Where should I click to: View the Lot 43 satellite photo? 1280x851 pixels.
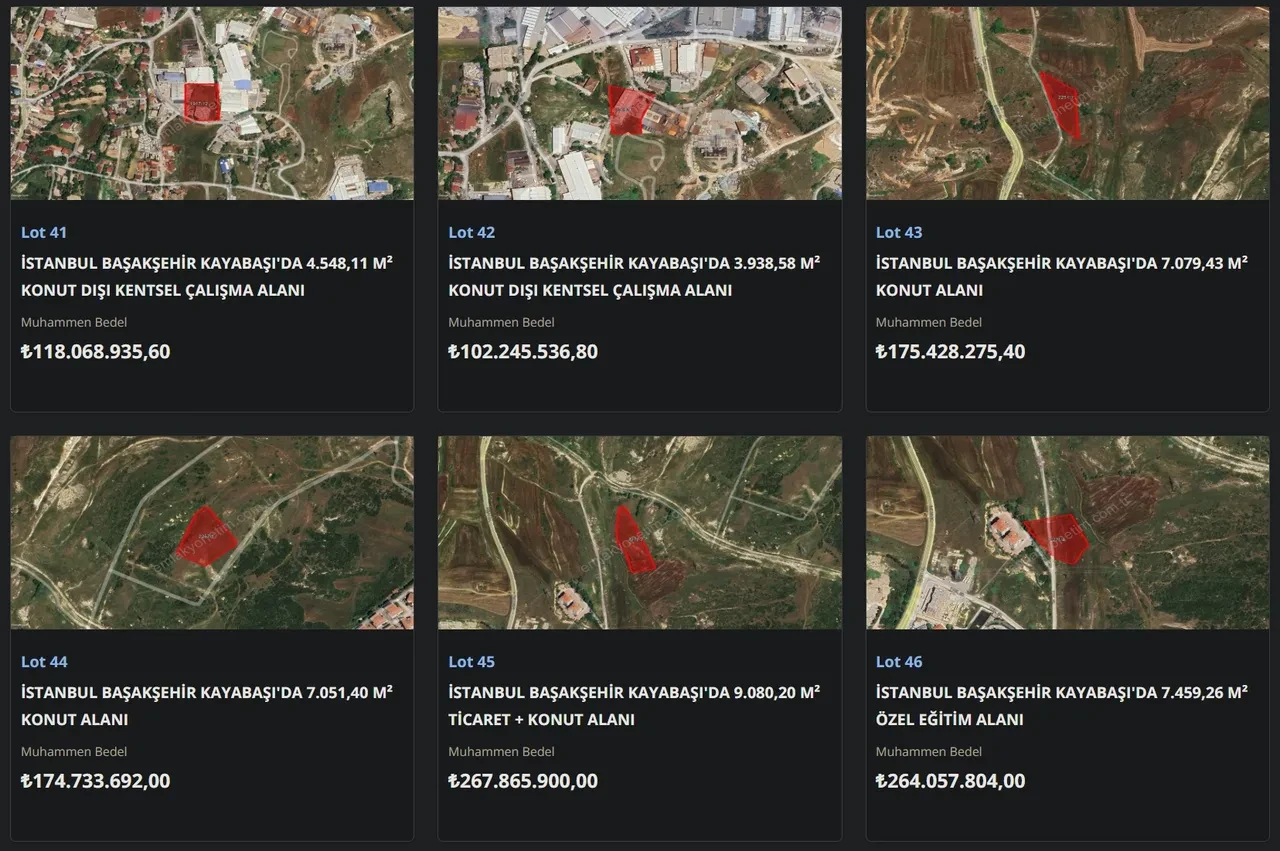(x=1067, y=103)
